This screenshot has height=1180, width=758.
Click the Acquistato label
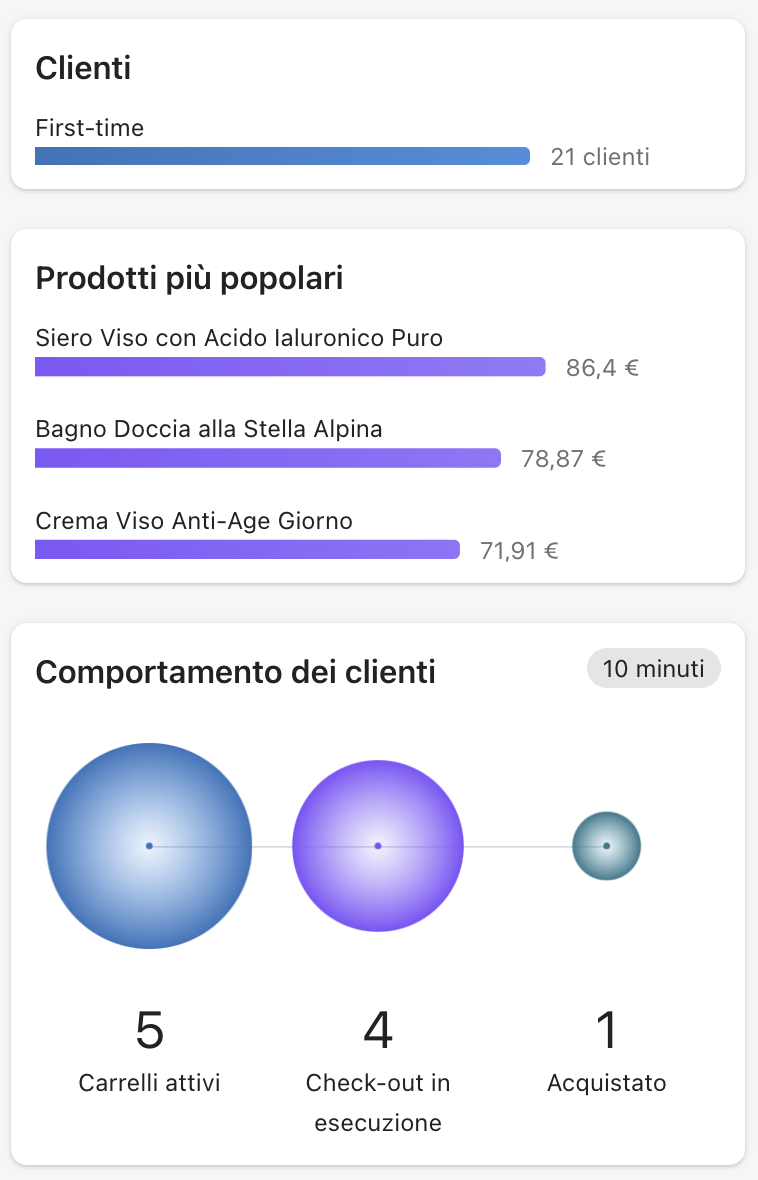point(606,1083)
